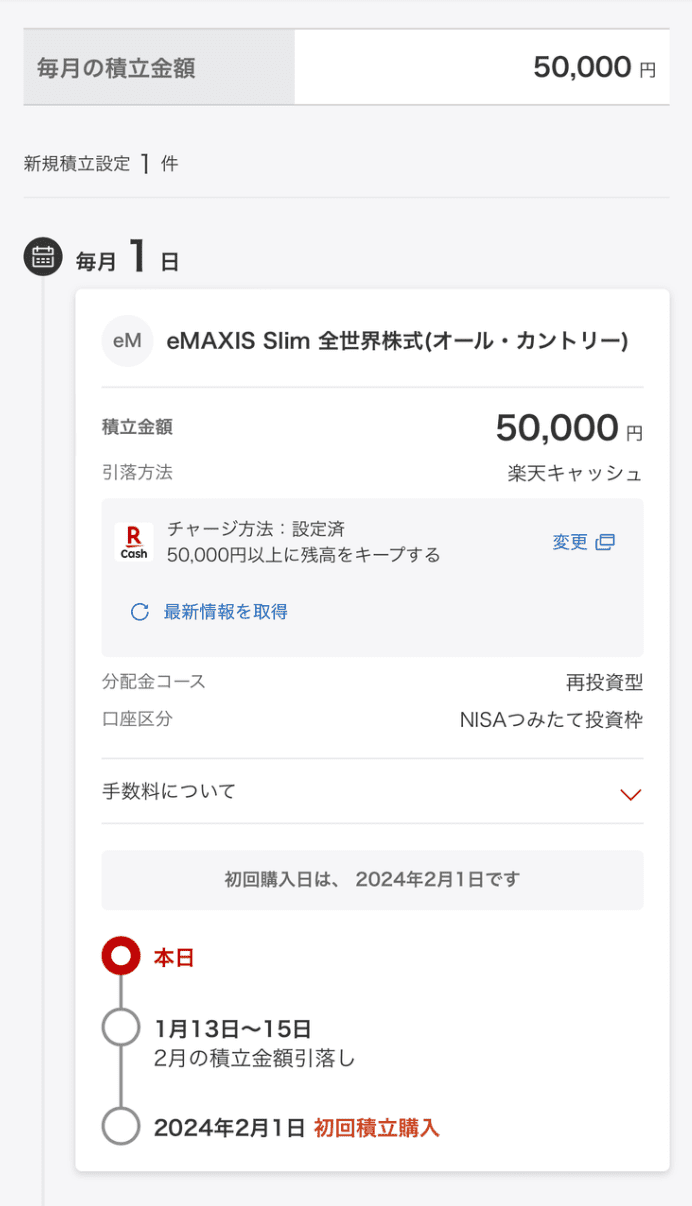Click the 円 unit icon in the amount row
The image size is (692, 1206).
[646, 69]
